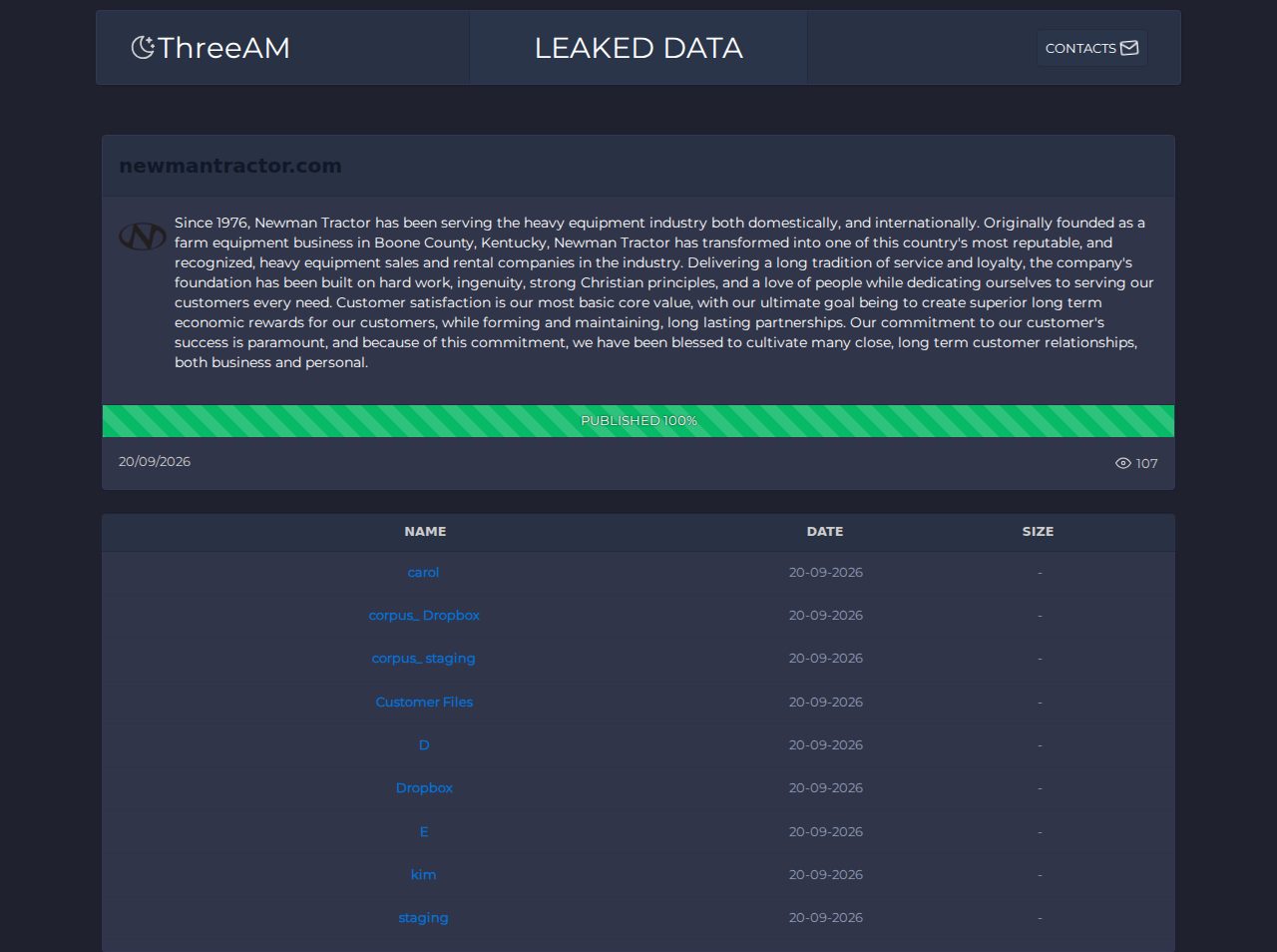Click the 20/09/2026 publish date
The width and height of the screenshot is (1277, 952).
(x=155, y=461)
